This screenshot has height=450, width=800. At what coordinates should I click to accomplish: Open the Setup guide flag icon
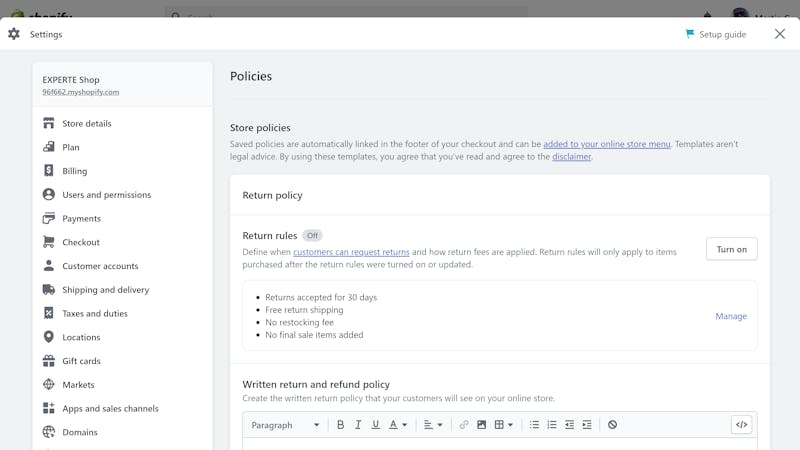click(x=690, y=34)
